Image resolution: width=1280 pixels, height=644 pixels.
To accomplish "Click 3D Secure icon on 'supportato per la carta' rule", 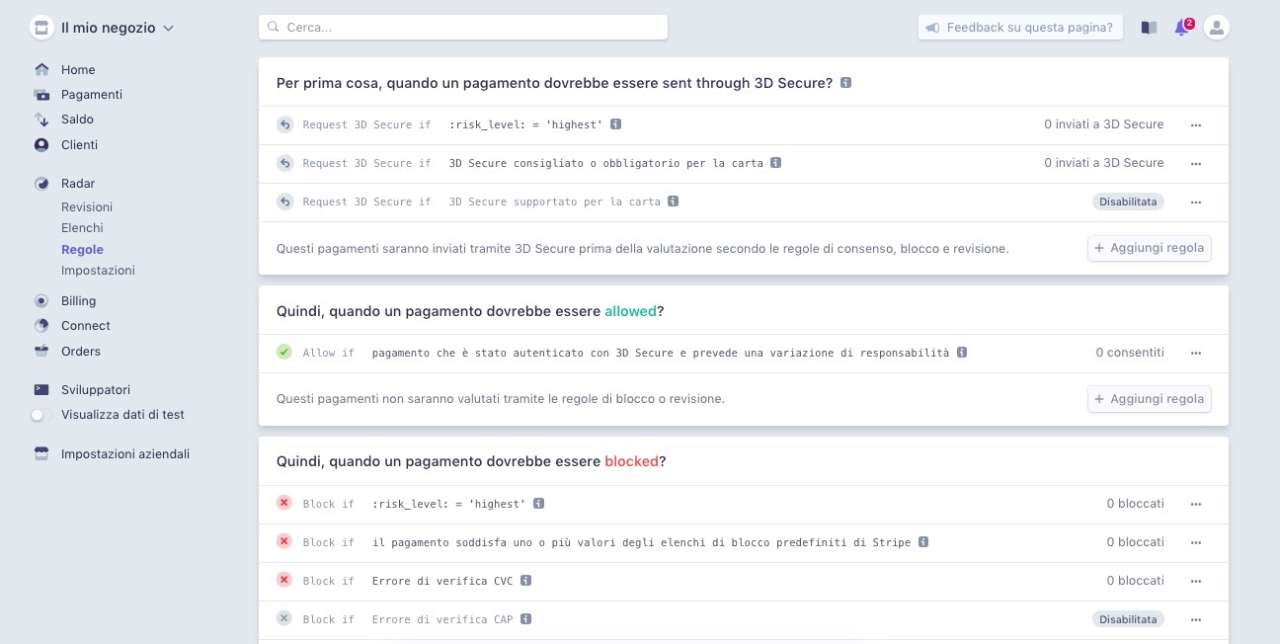I will pyautogui.click(x=284, y=202).
